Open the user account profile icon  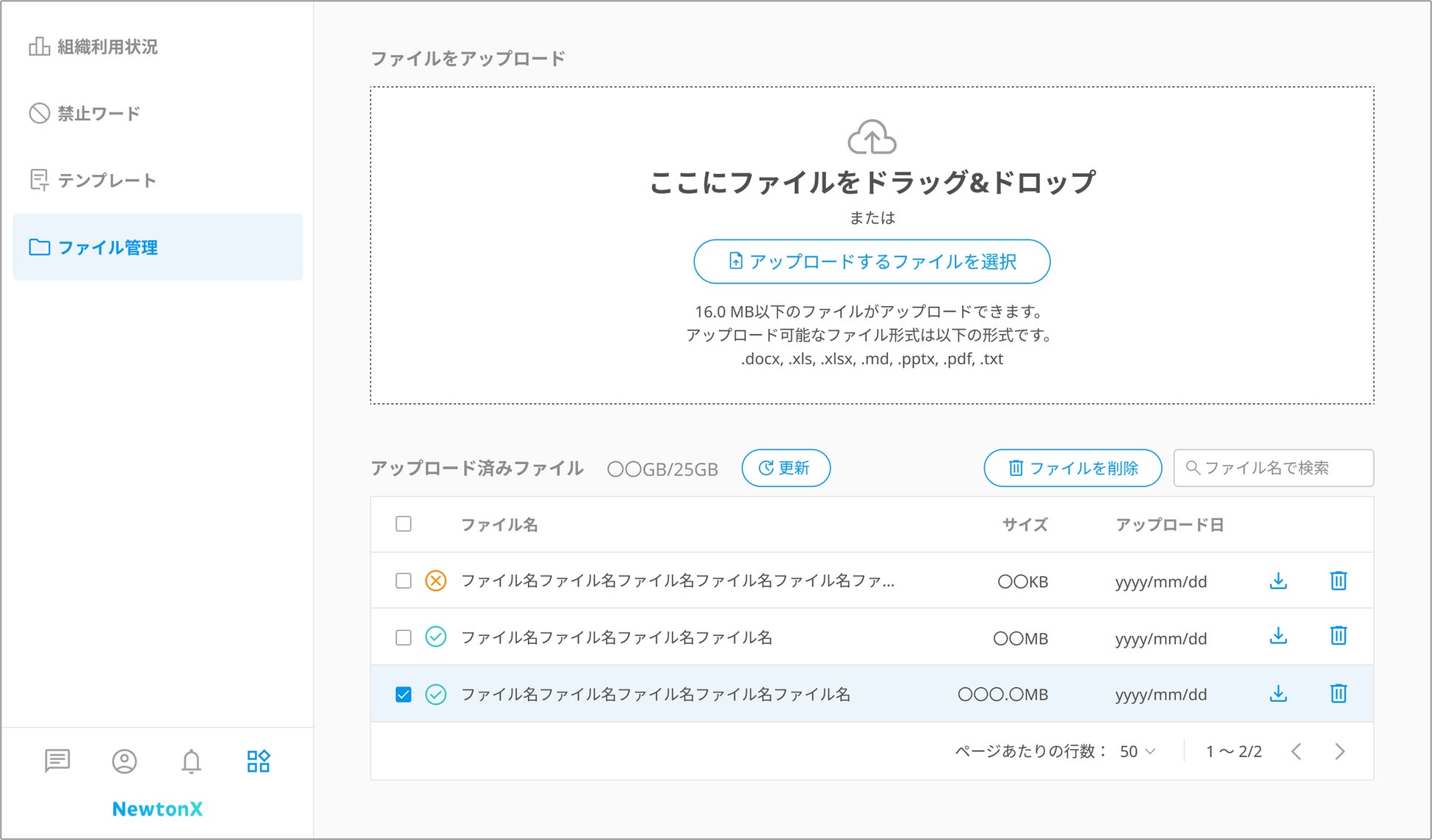124,761
